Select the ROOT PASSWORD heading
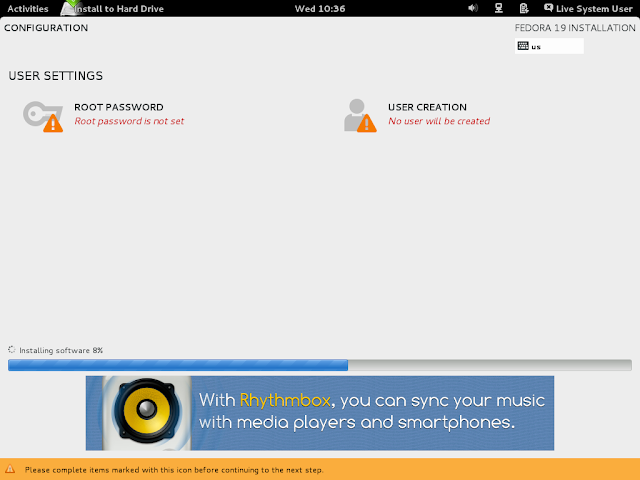This screenshot has height=480, width=640. [x=119, y=107]
